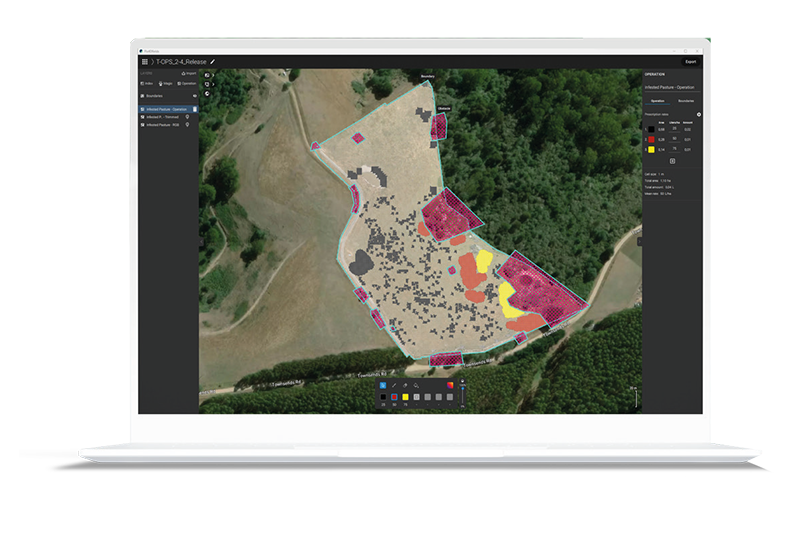Expand the second map tool chevron
This screenshot has width=800, height=535.
(x=213, y=84)
